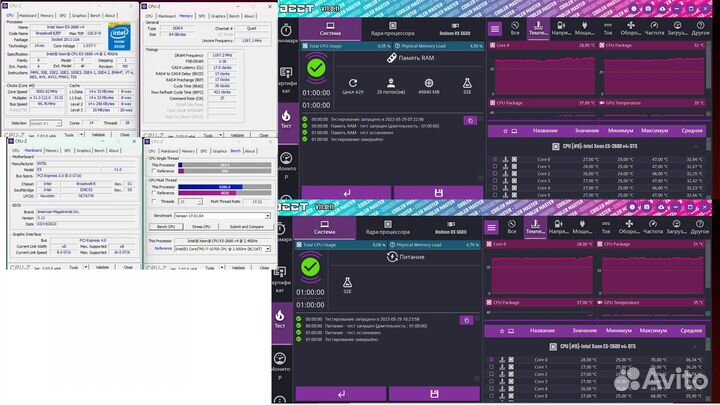Screen dimensions: 720x405
Task: Tick the Core 2 checkbox in RAM-test OCCT table
Action: [x=495, y=174]
